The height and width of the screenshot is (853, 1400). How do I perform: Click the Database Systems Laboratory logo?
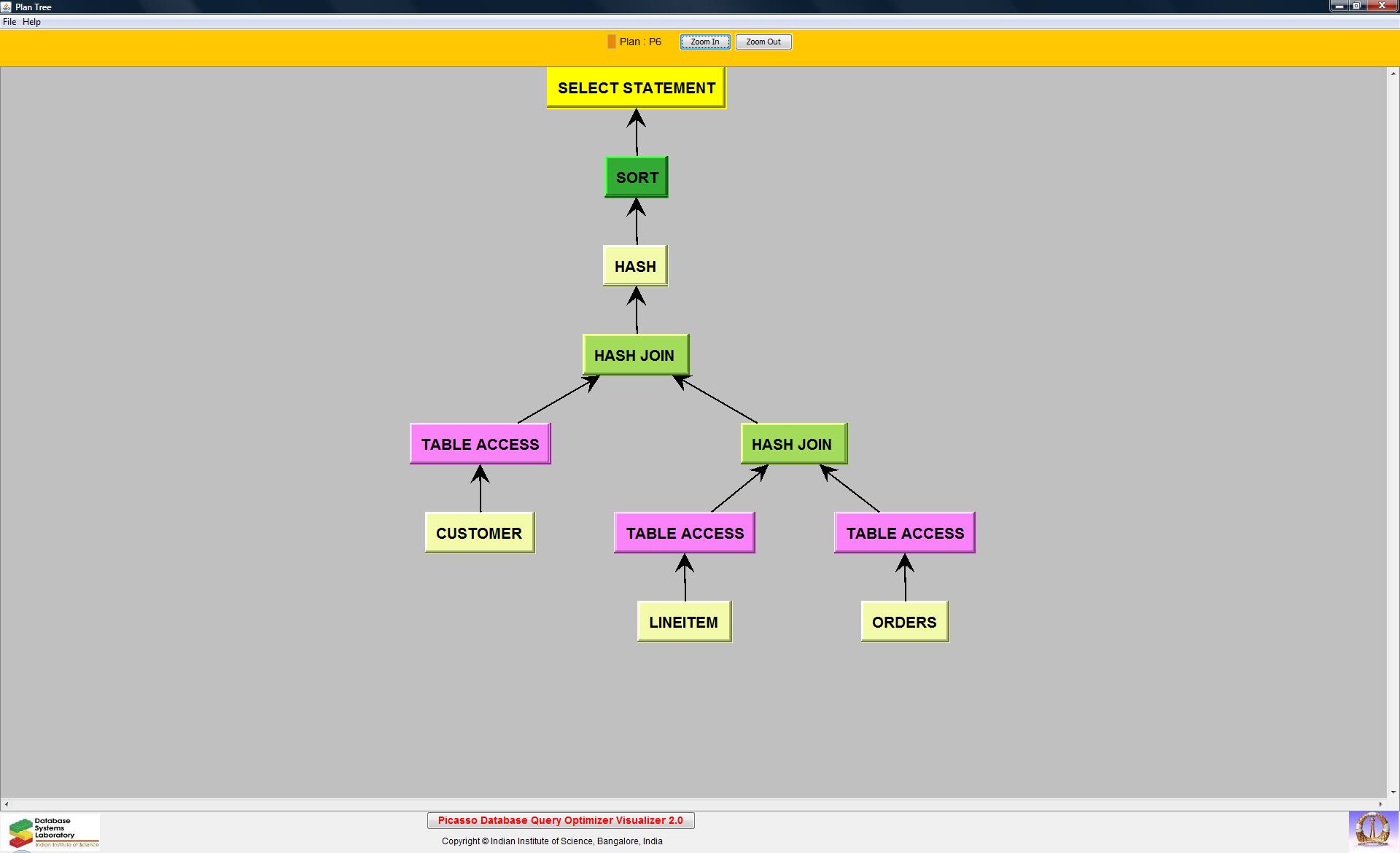point(51,832)
